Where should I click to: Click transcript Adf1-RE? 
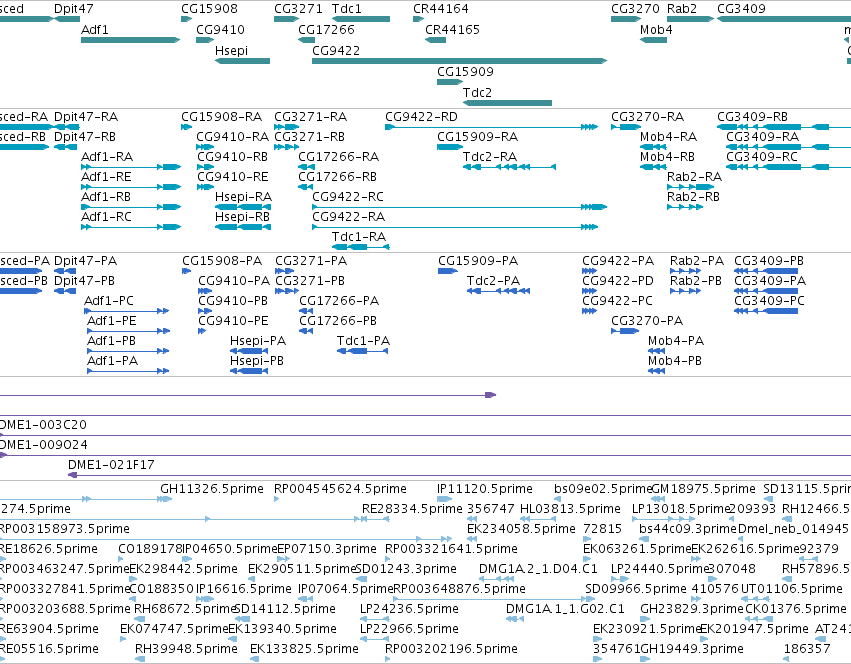[131, 187]
